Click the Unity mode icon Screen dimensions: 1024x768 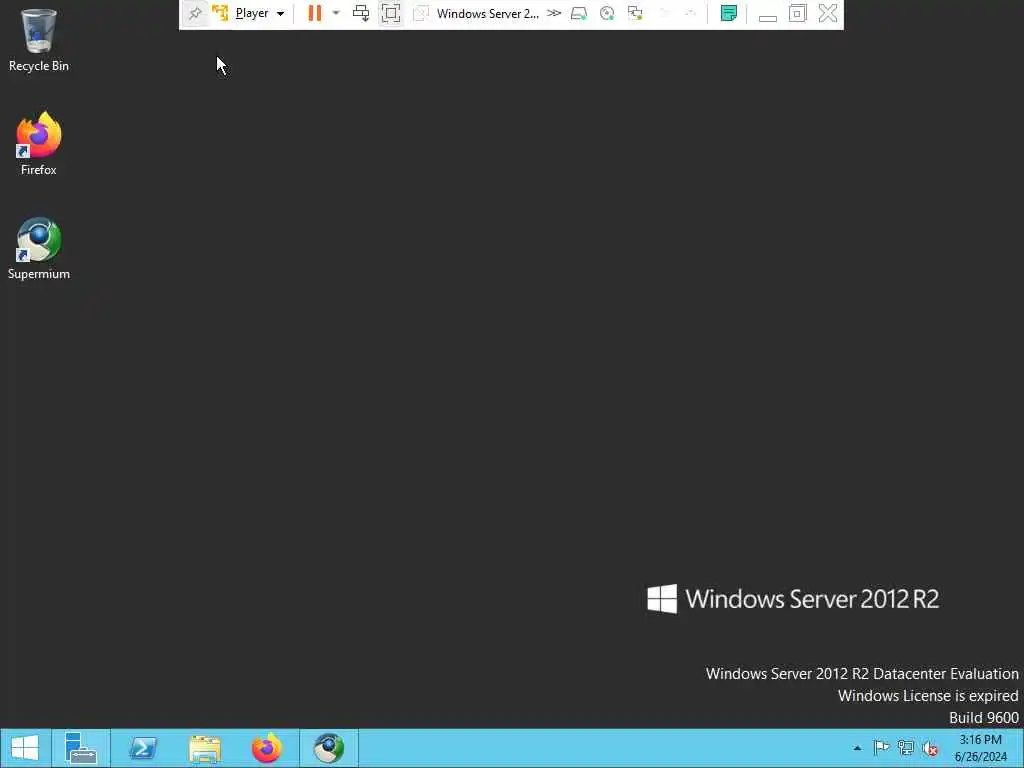pyautogui.click(x=421, y=13)
